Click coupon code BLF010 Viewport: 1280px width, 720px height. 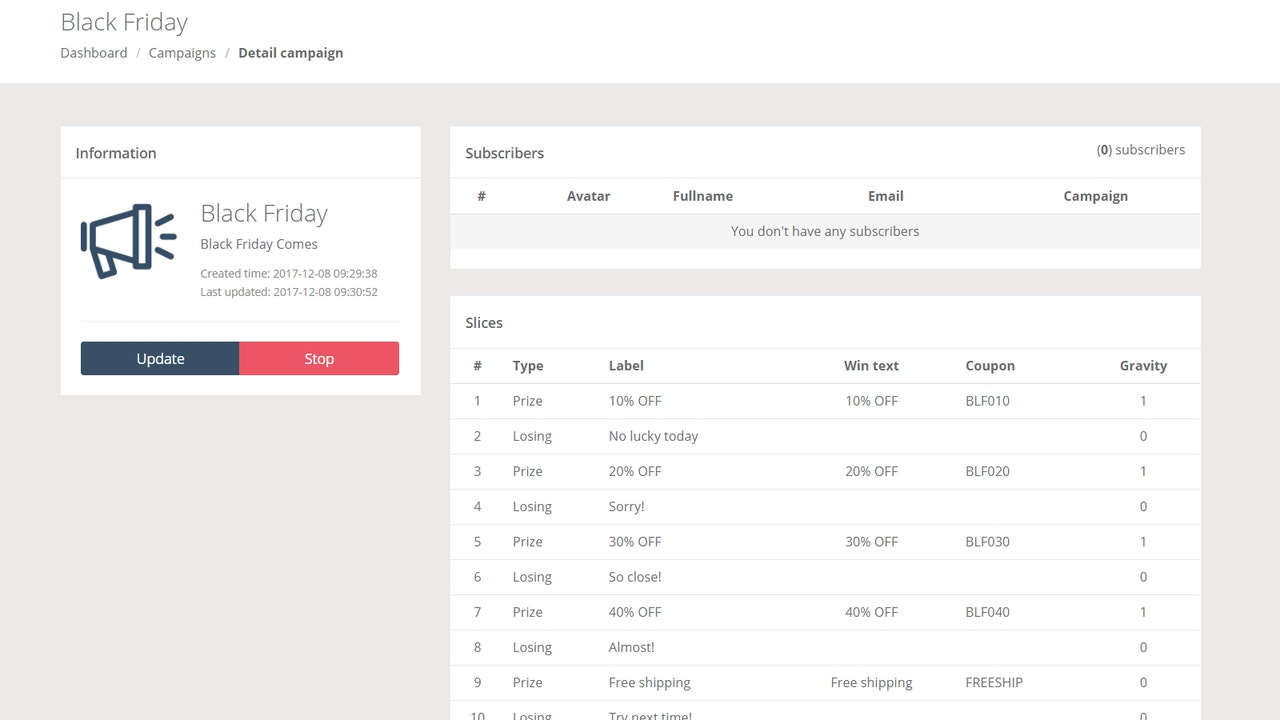tap(988, 401)
